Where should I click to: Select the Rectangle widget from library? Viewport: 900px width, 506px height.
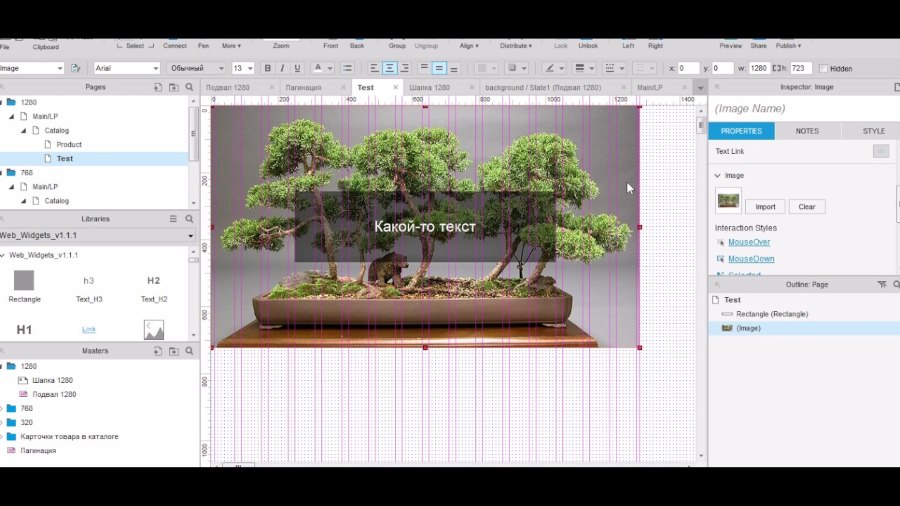(x=24, y=286)
